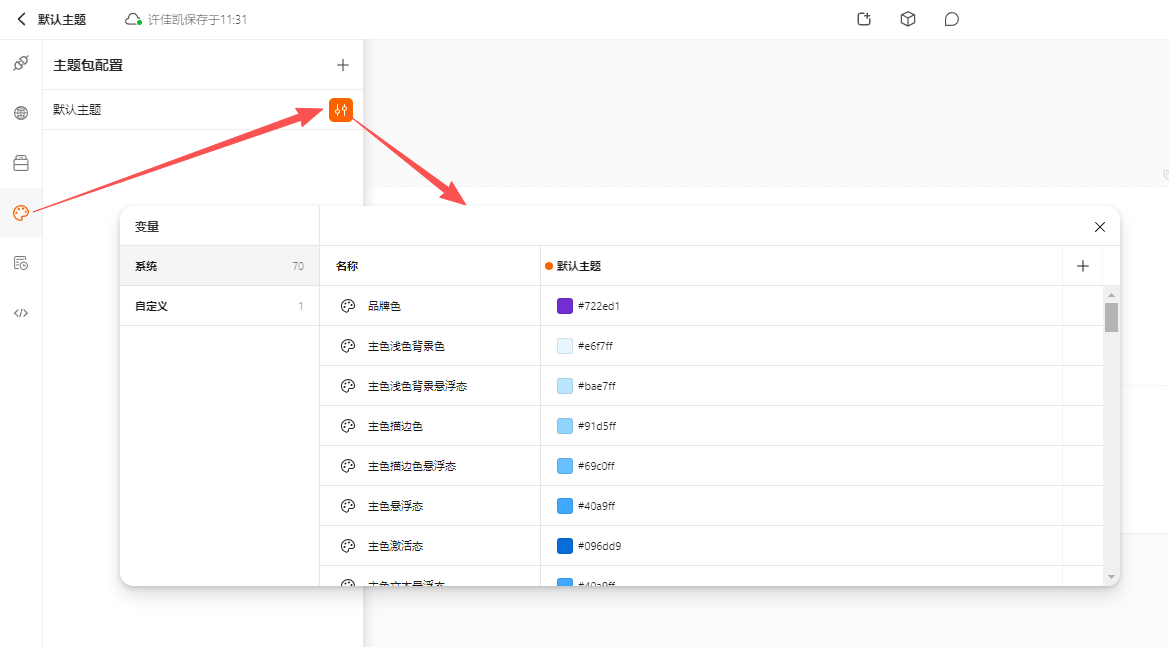Screen dimensions: 1169x647
Task: Click the 3D cube icon in top bar
Action: (x=908, y=19)
